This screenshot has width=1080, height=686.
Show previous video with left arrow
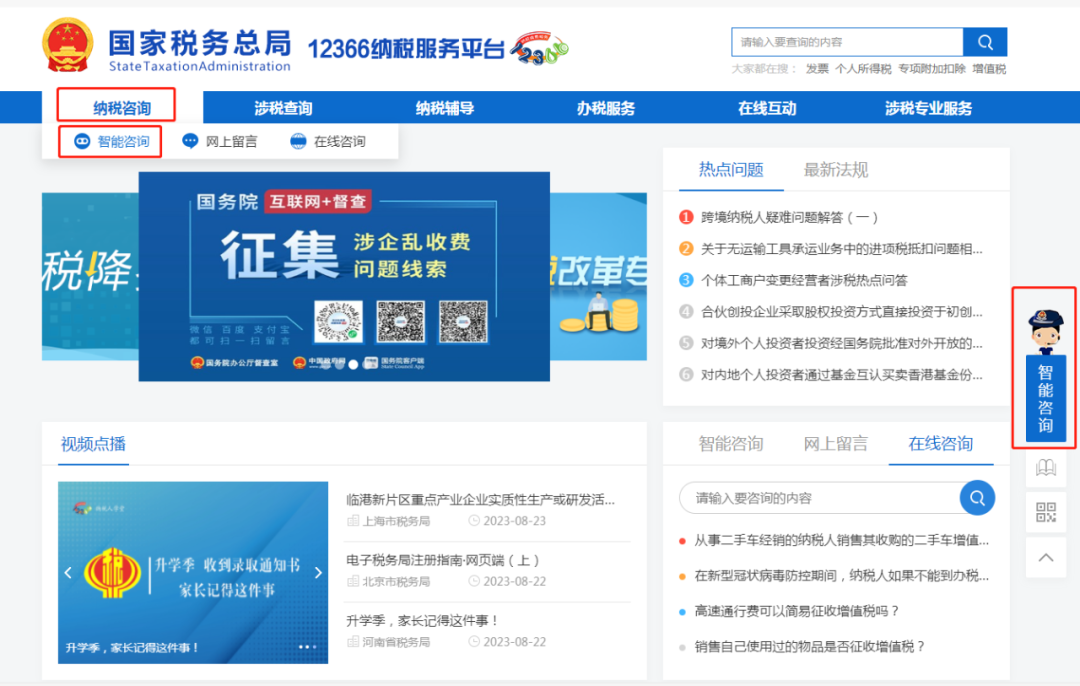pos(68,572)
